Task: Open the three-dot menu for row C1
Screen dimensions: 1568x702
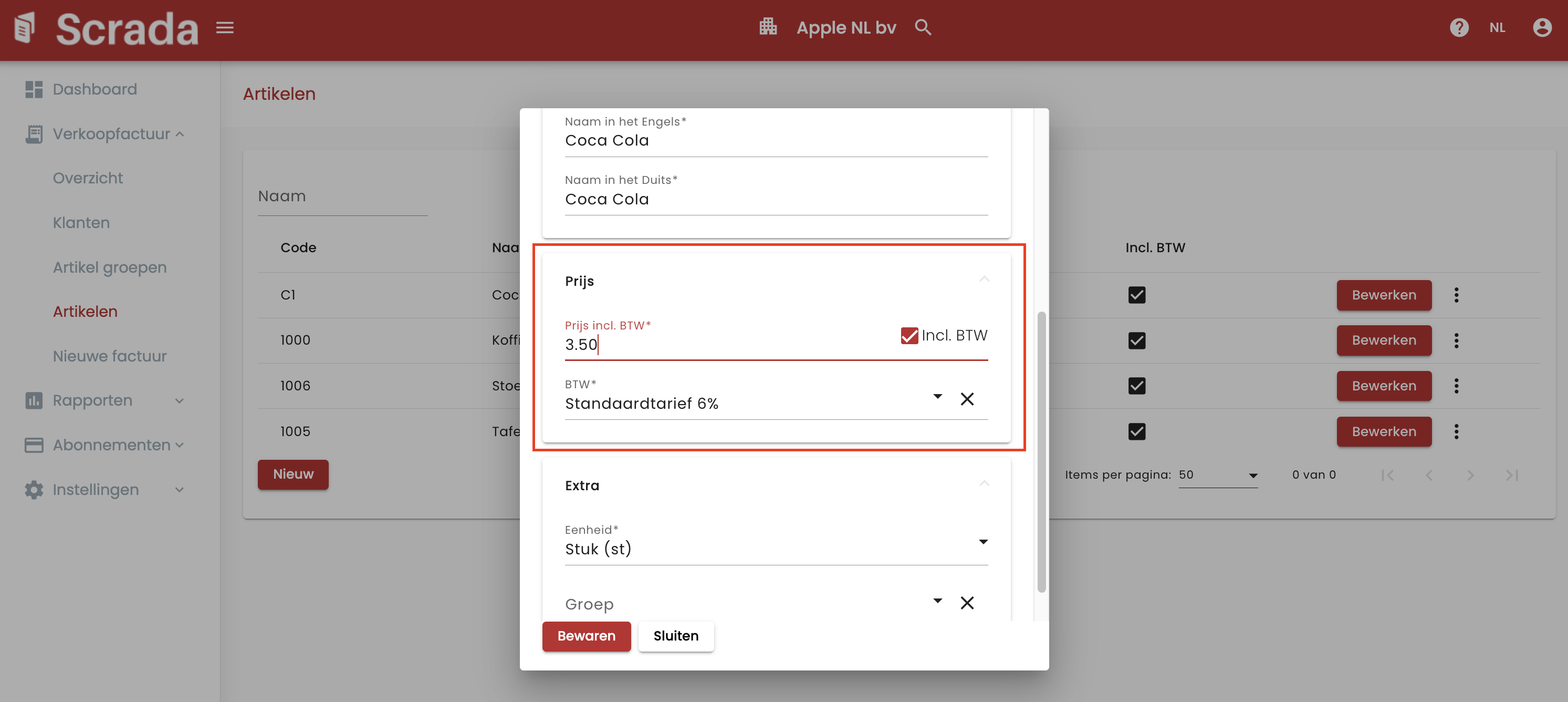Action: coord(1456,295)
